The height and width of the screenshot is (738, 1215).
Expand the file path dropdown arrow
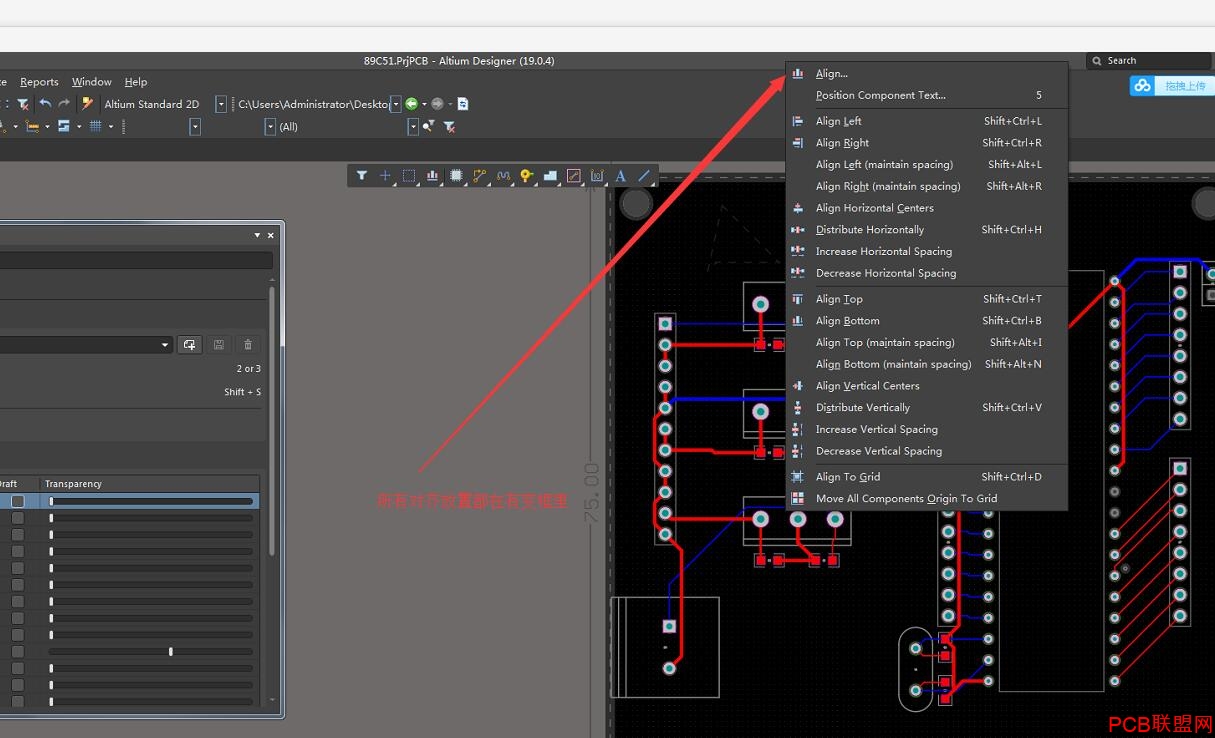click(x=396, y=104)
